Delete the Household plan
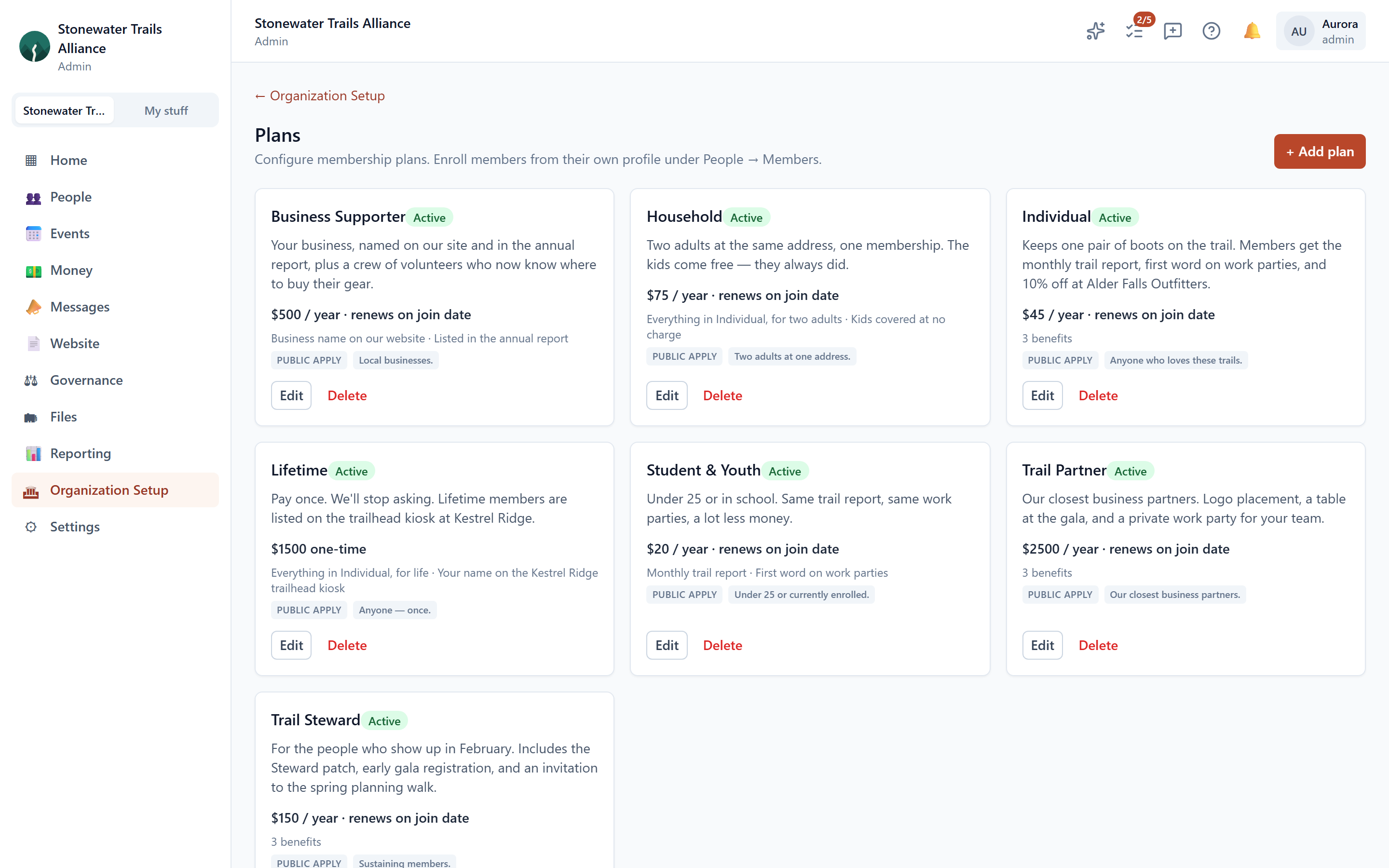The height and width of the screenshot is (868, 1389). click(722, 395)
